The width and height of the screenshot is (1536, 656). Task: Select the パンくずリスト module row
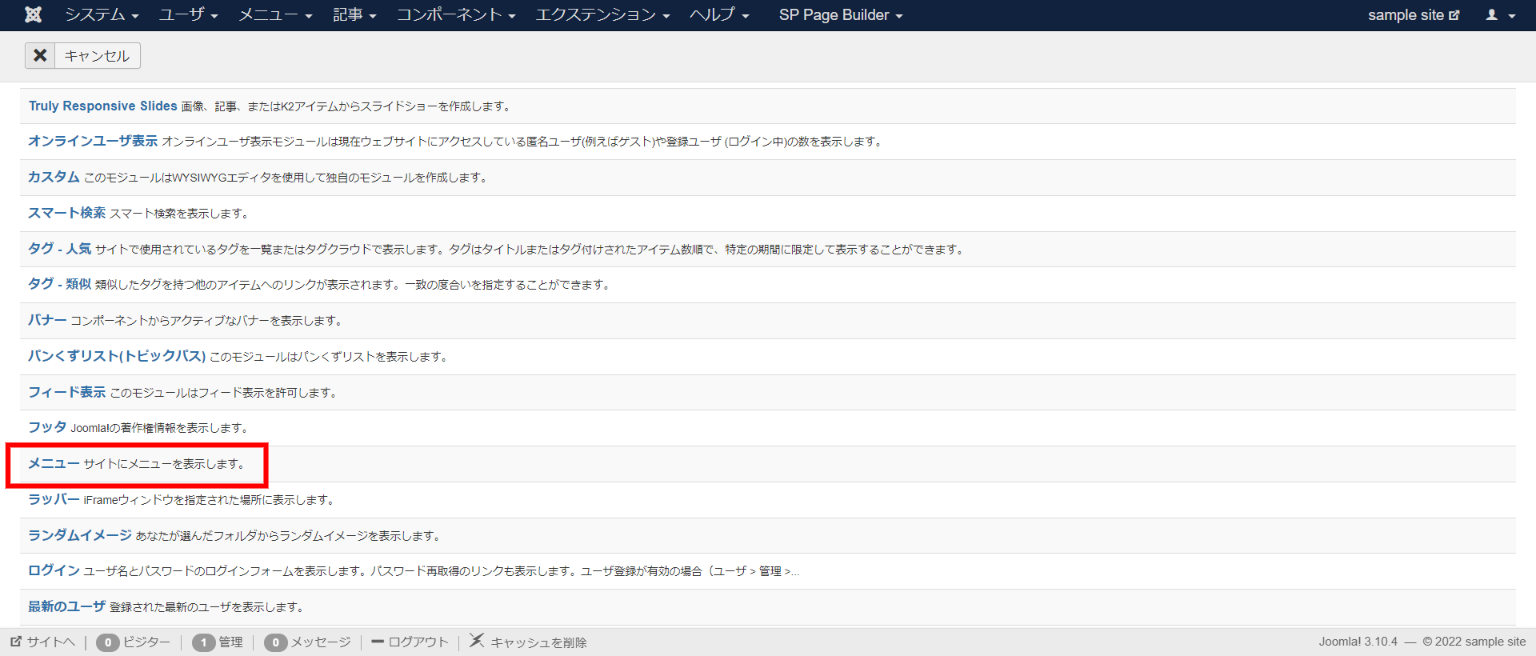tap(117, 356)
